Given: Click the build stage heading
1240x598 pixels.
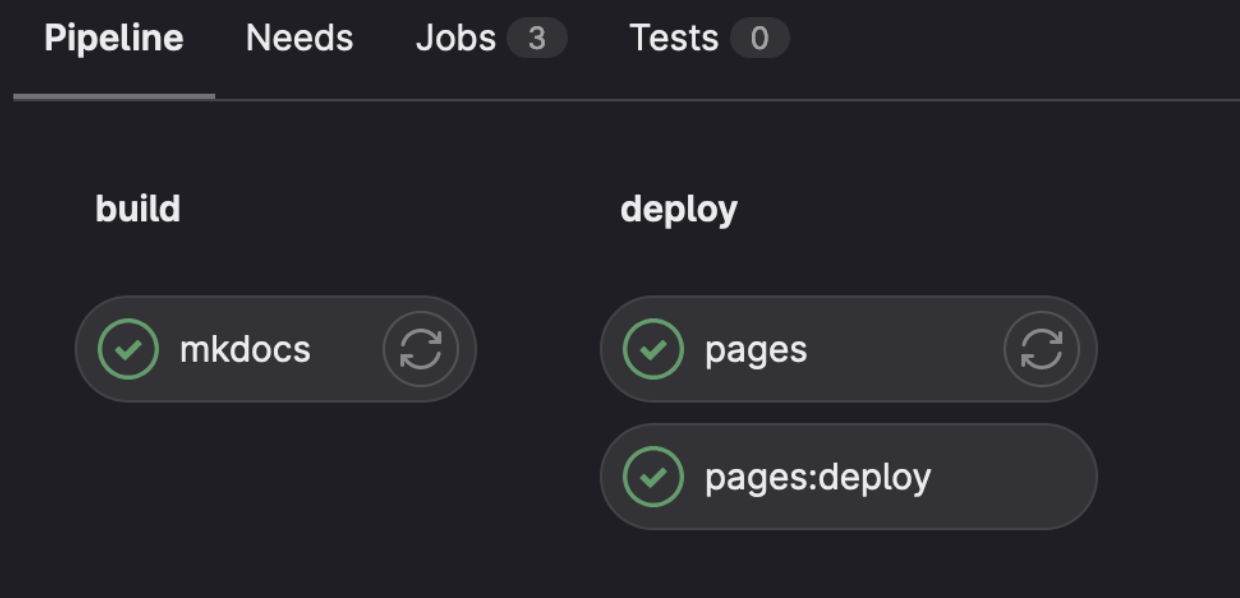Looking at the screenshot, I should (x=138, y=208).
